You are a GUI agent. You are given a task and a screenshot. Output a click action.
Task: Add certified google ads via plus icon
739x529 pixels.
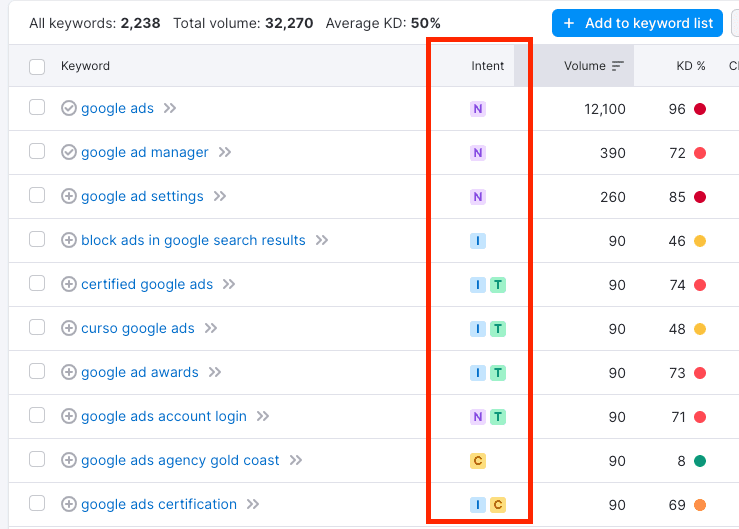(x=69, y=284)
